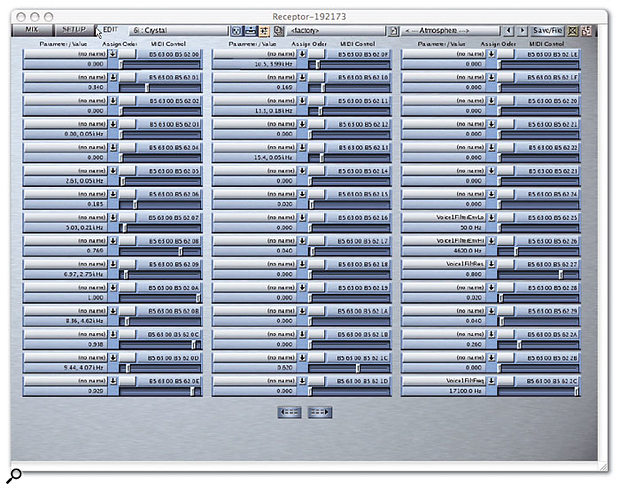Click down-arrow icon on row B5 62 0F
Viewport: 620px width, 490px height.
pos(302,54)
